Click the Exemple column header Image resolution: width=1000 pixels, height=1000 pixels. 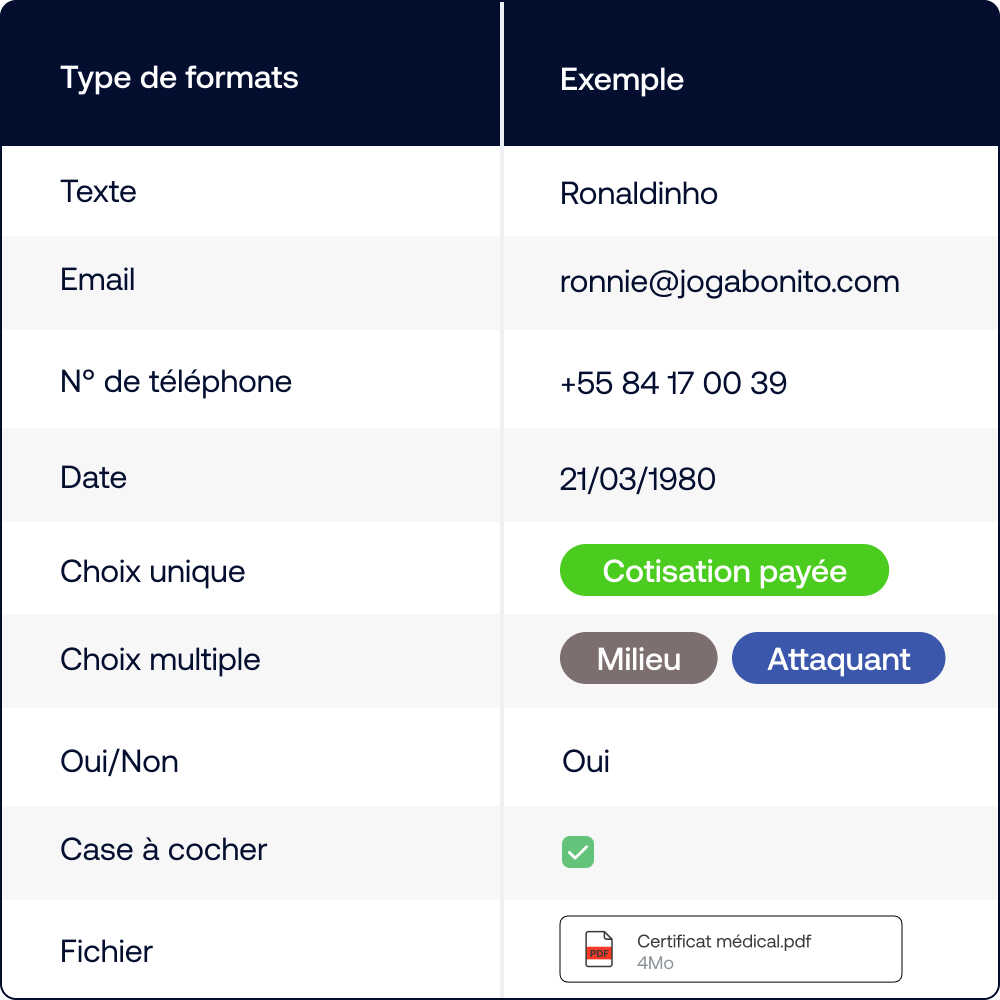(622, 80)
